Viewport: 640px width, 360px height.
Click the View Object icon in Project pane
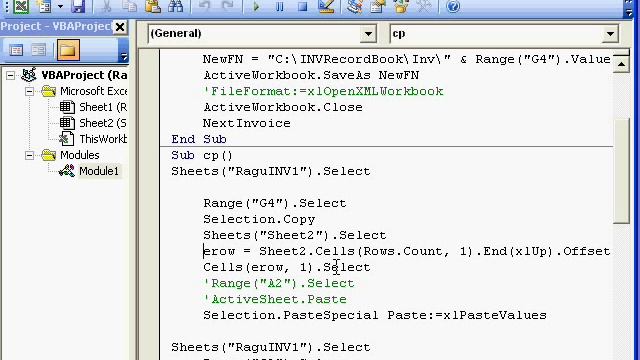[39, 50]
